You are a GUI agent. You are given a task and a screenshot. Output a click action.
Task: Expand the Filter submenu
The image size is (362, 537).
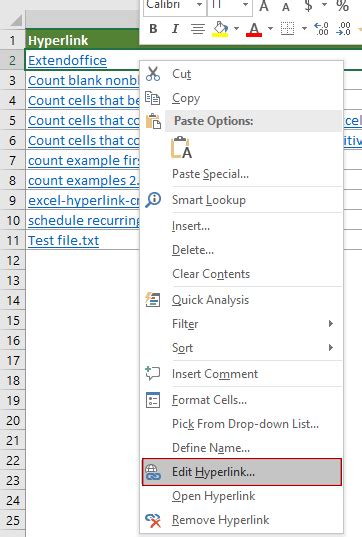coord(242,324)
